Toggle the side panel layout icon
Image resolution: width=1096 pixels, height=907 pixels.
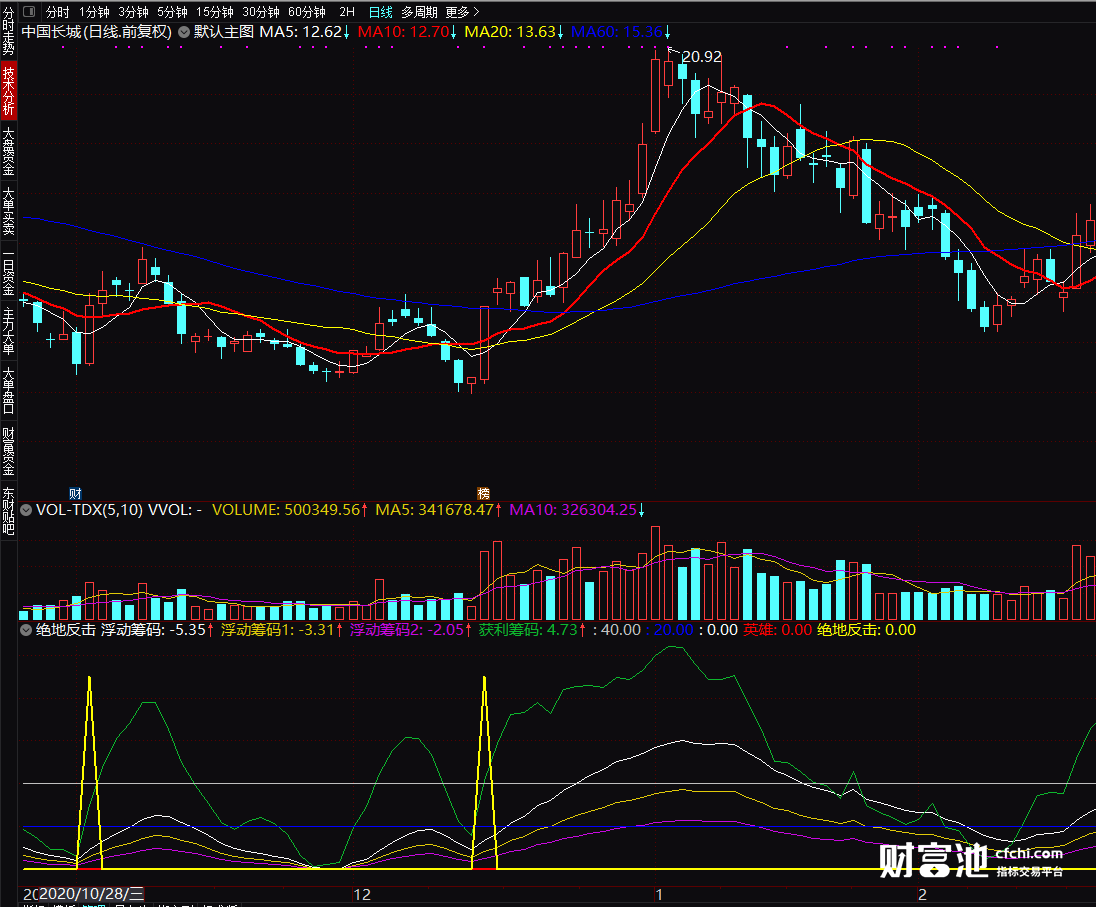pos(29,11)
